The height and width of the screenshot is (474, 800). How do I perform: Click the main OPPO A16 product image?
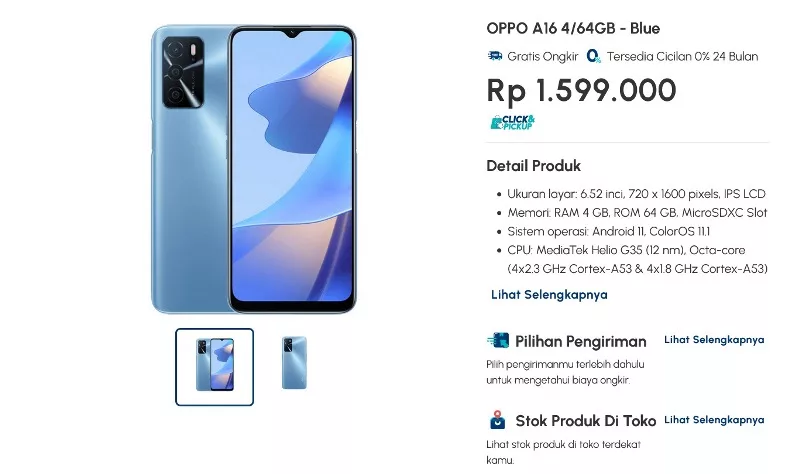pyautogui.click(x=254, y=169)
